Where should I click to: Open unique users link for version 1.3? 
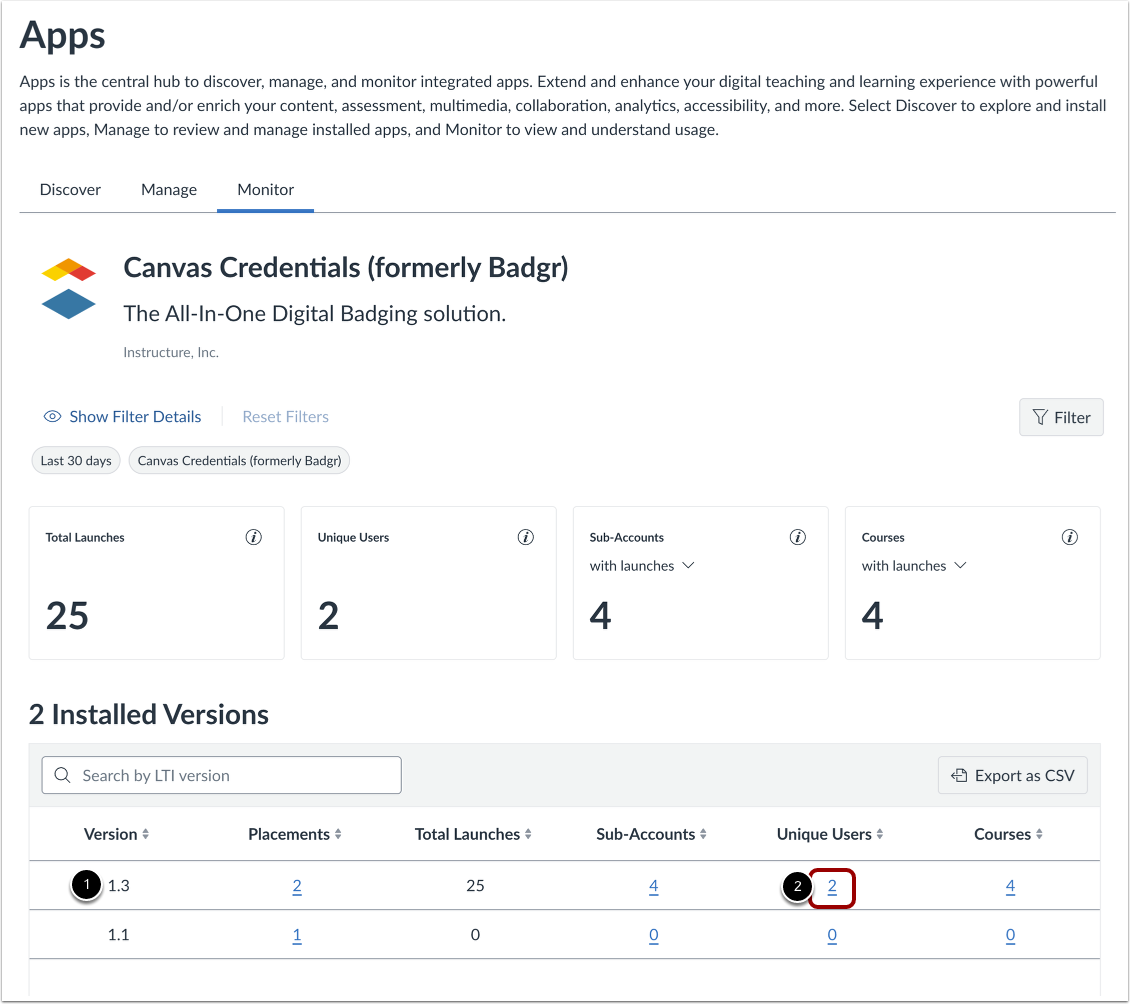pos(832,887)
